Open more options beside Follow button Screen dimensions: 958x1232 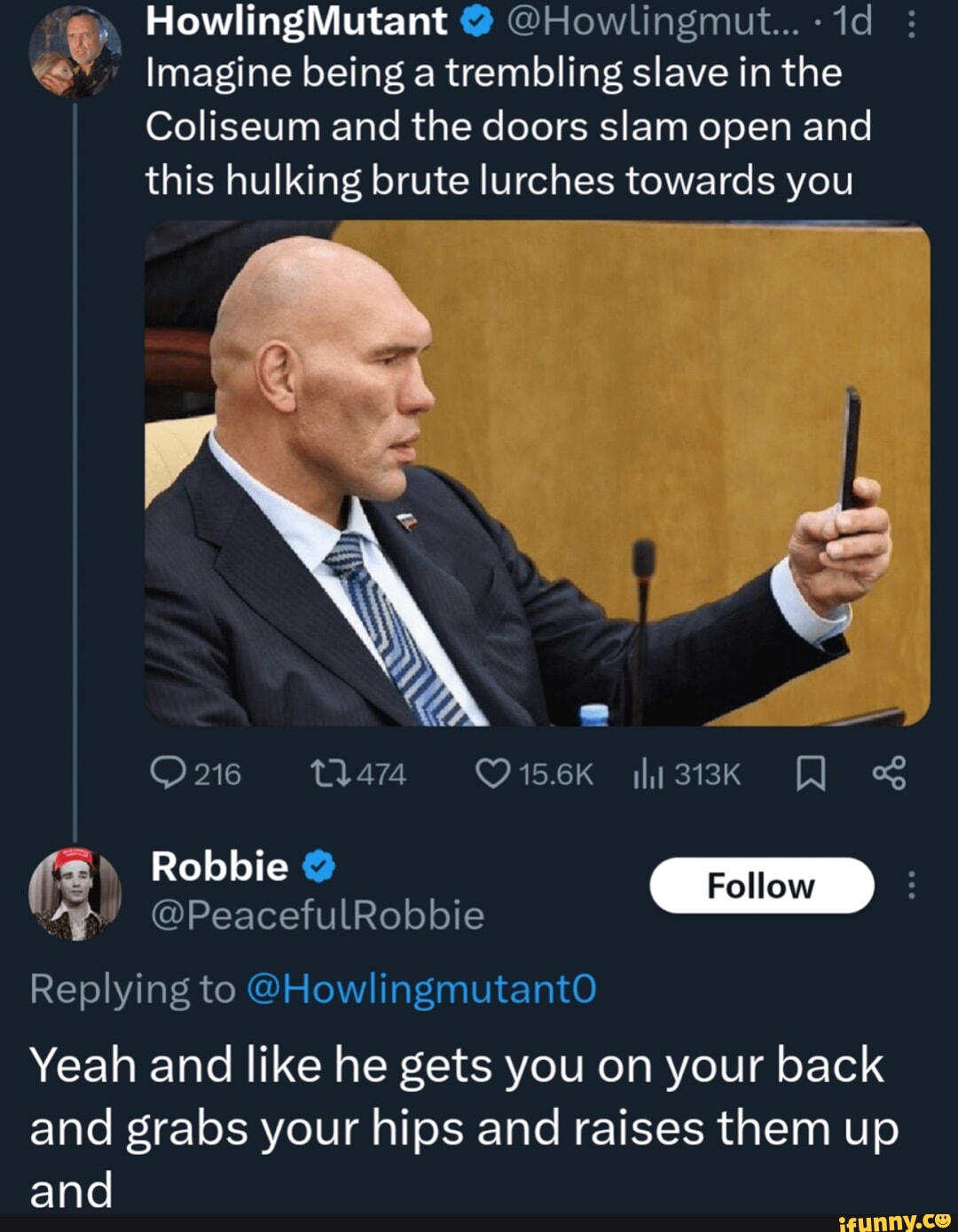click(911, 885)
